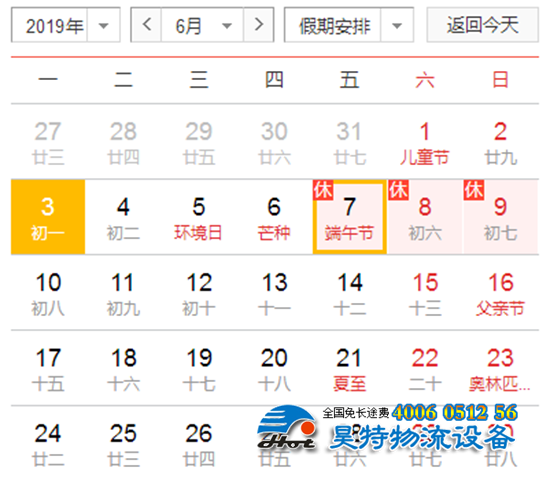This screenshot has height=490, width=550.
Task: Select June 6 芒种 date
Action: click(274, 217)
